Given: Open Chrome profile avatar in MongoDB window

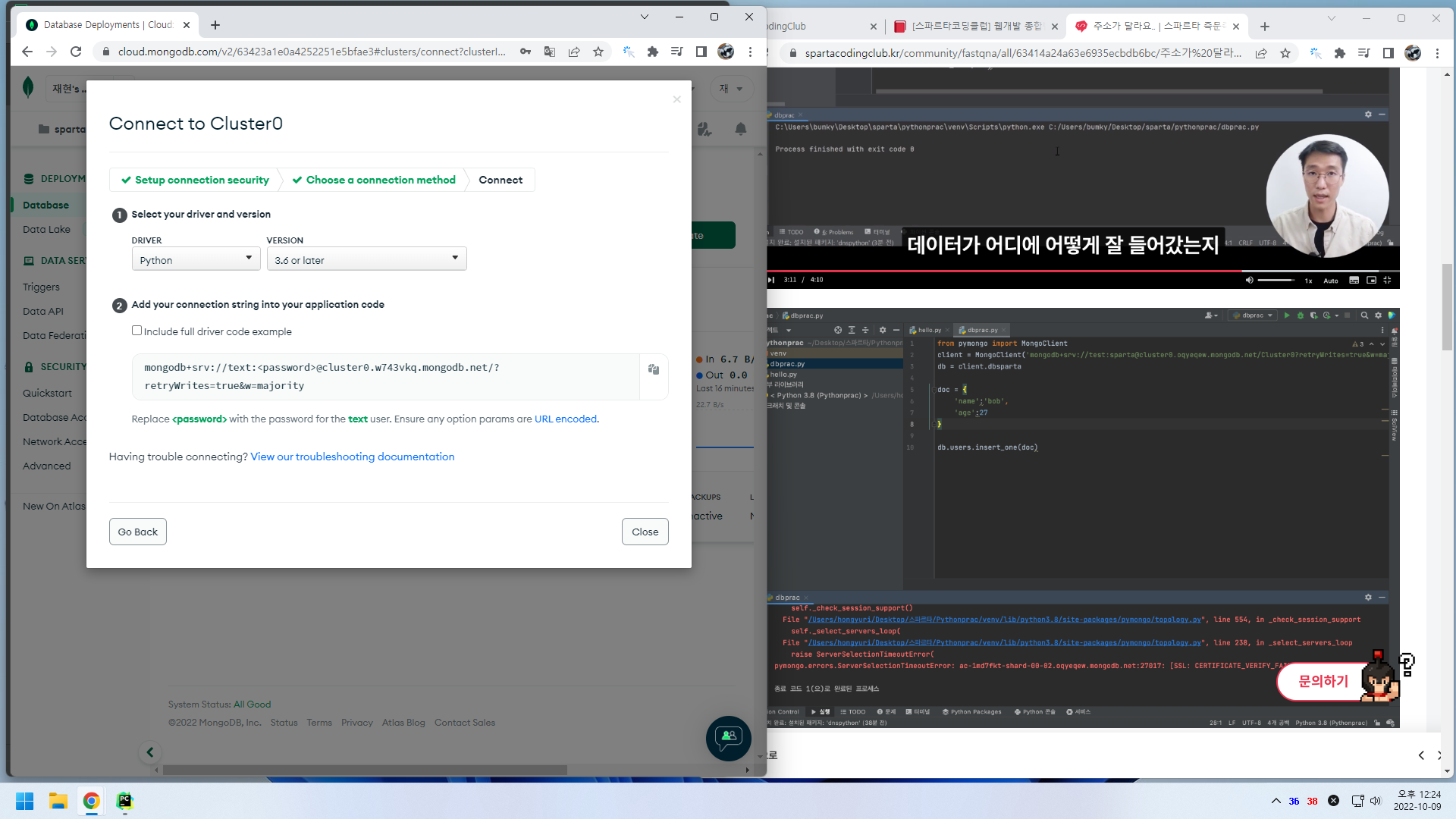Looking at the screenshot, I should (x=726, y=52).
